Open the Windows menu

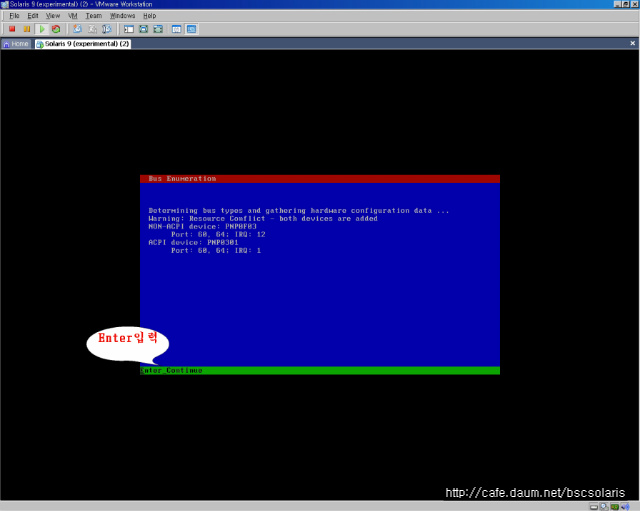tap(122, 16)
